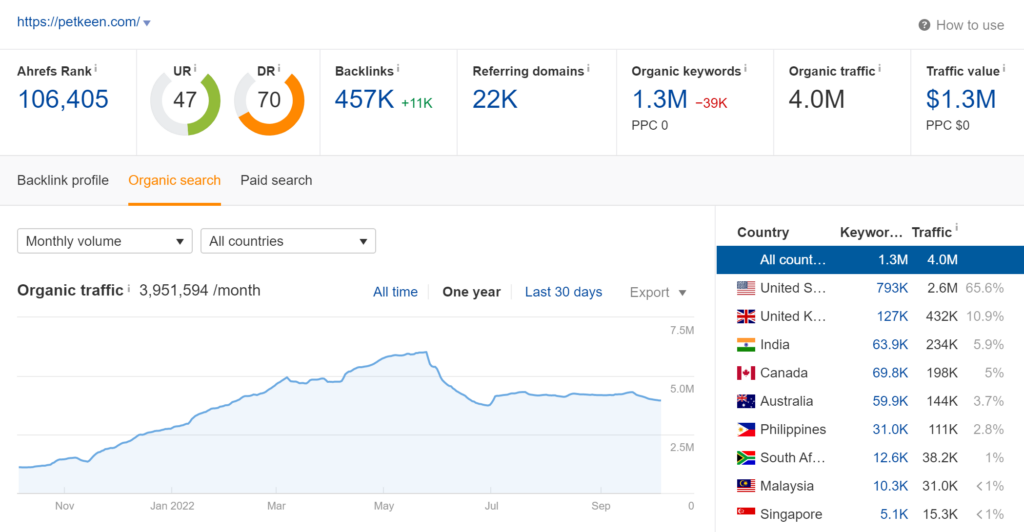
Task: Click the Philippines flag icon
Action: [x=746, y=430]
